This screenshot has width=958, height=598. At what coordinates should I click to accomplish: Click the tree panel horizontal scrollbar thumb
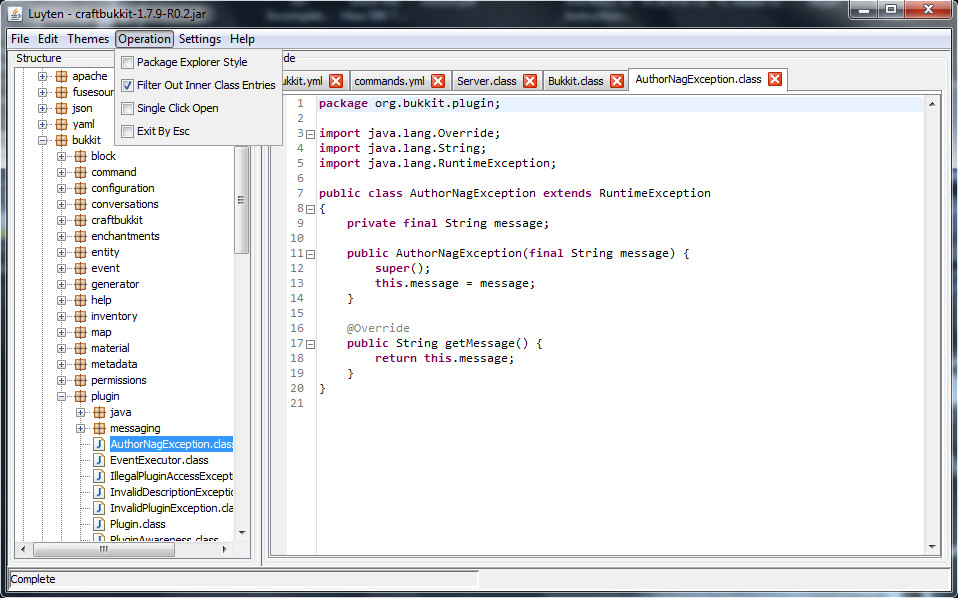point(104,550)
